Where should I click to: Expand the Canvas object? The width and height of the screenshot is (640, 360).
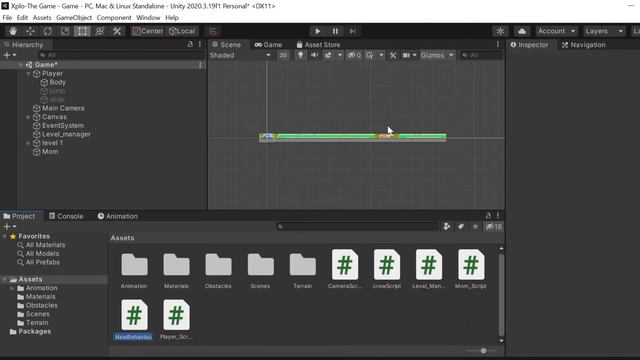coord(28,117)
